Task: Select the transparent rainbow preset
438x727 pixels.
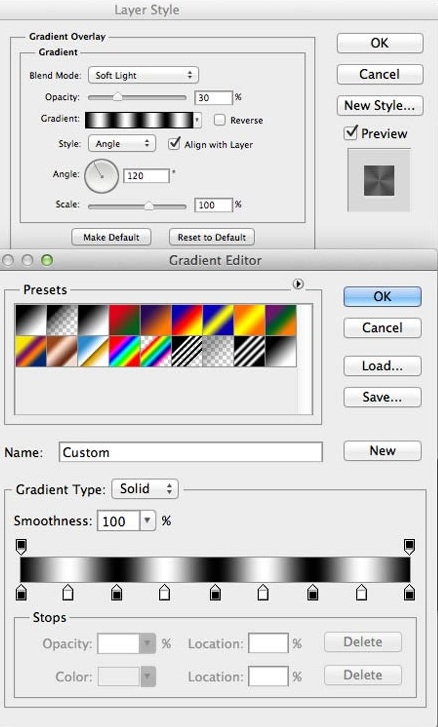Action: click(x=156, y=351)
